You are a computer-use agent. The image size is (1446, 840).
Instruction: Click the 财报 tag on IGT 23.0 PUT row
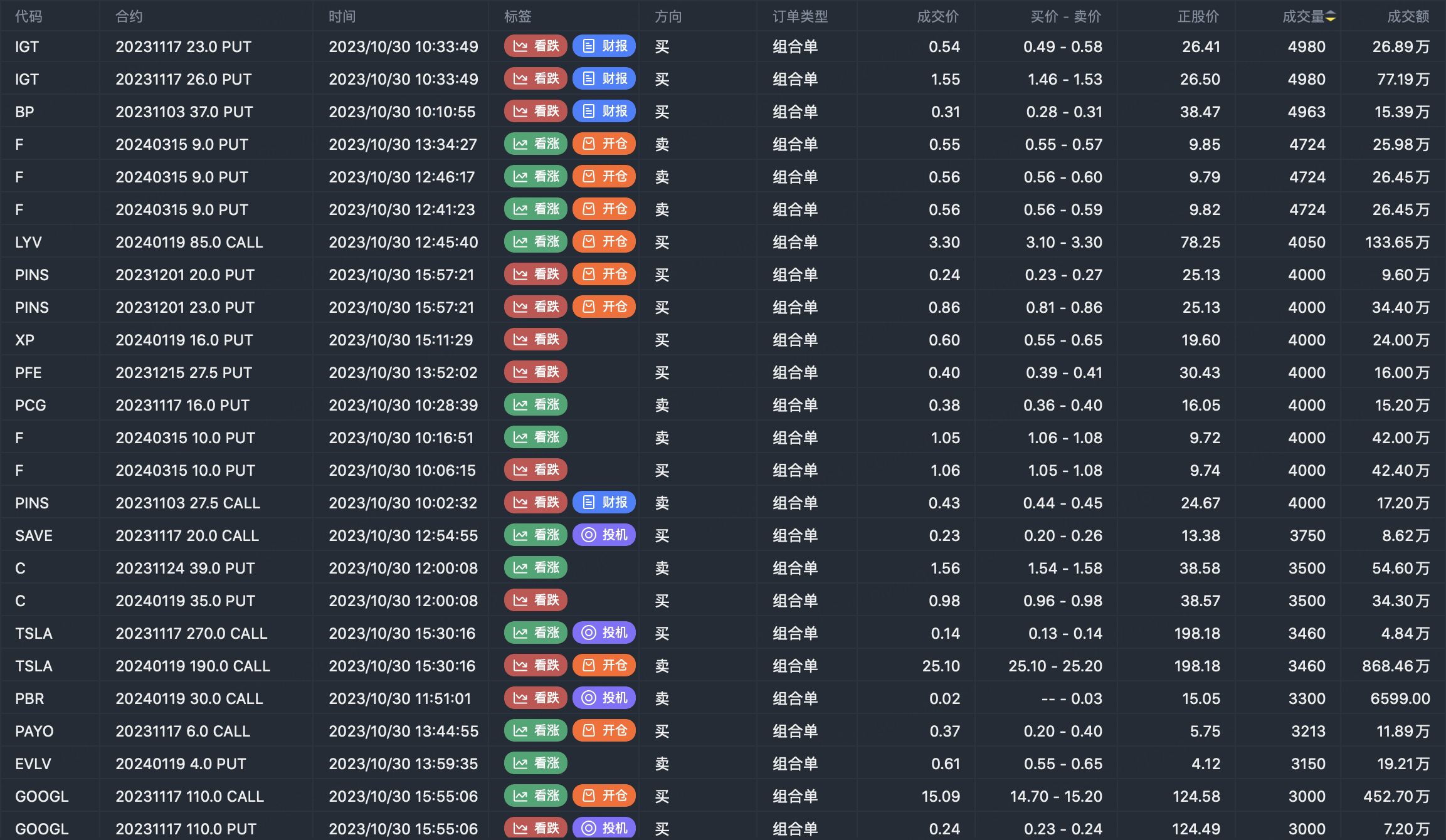tap(604, 46)
